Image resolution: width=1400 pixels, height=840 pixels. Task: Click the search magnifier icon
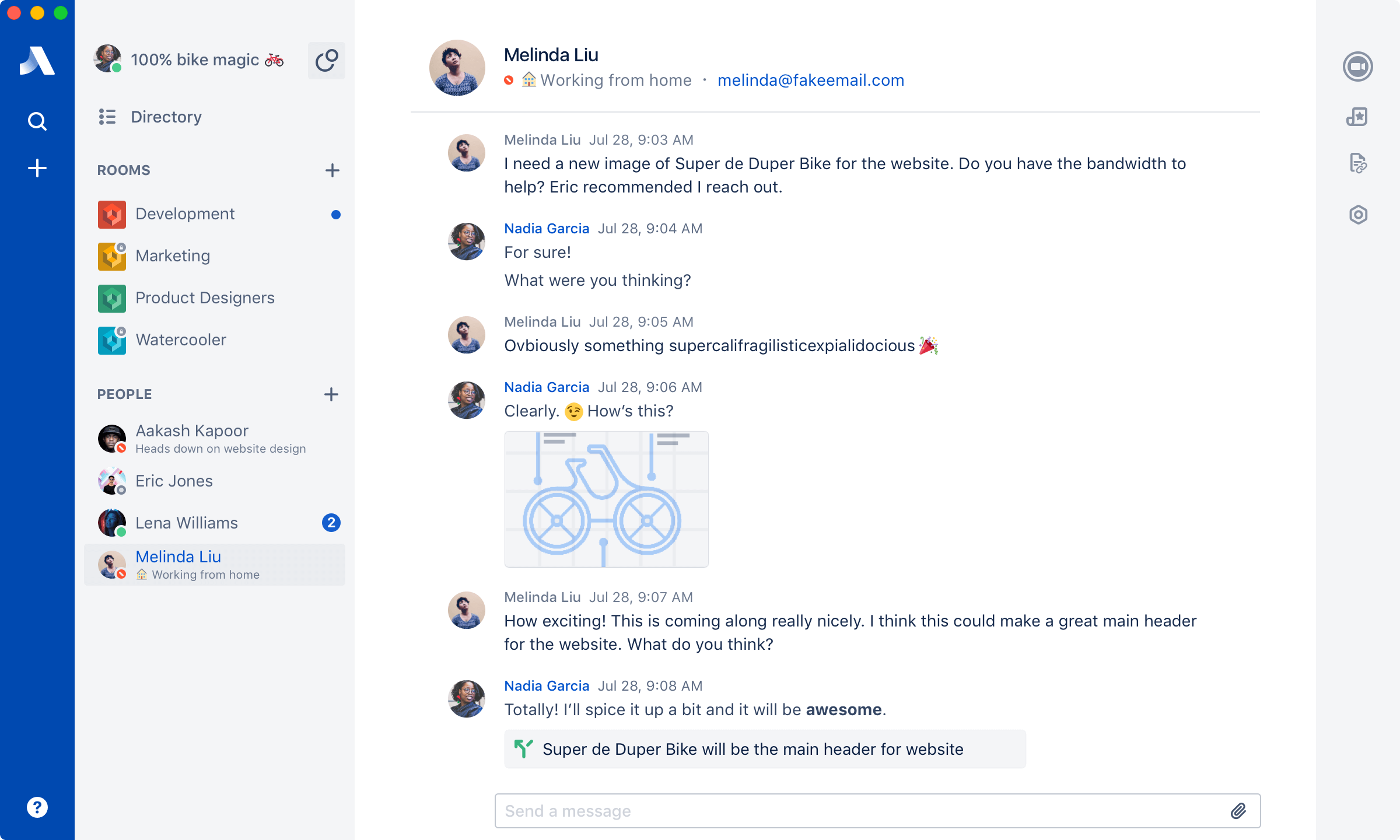37,121
